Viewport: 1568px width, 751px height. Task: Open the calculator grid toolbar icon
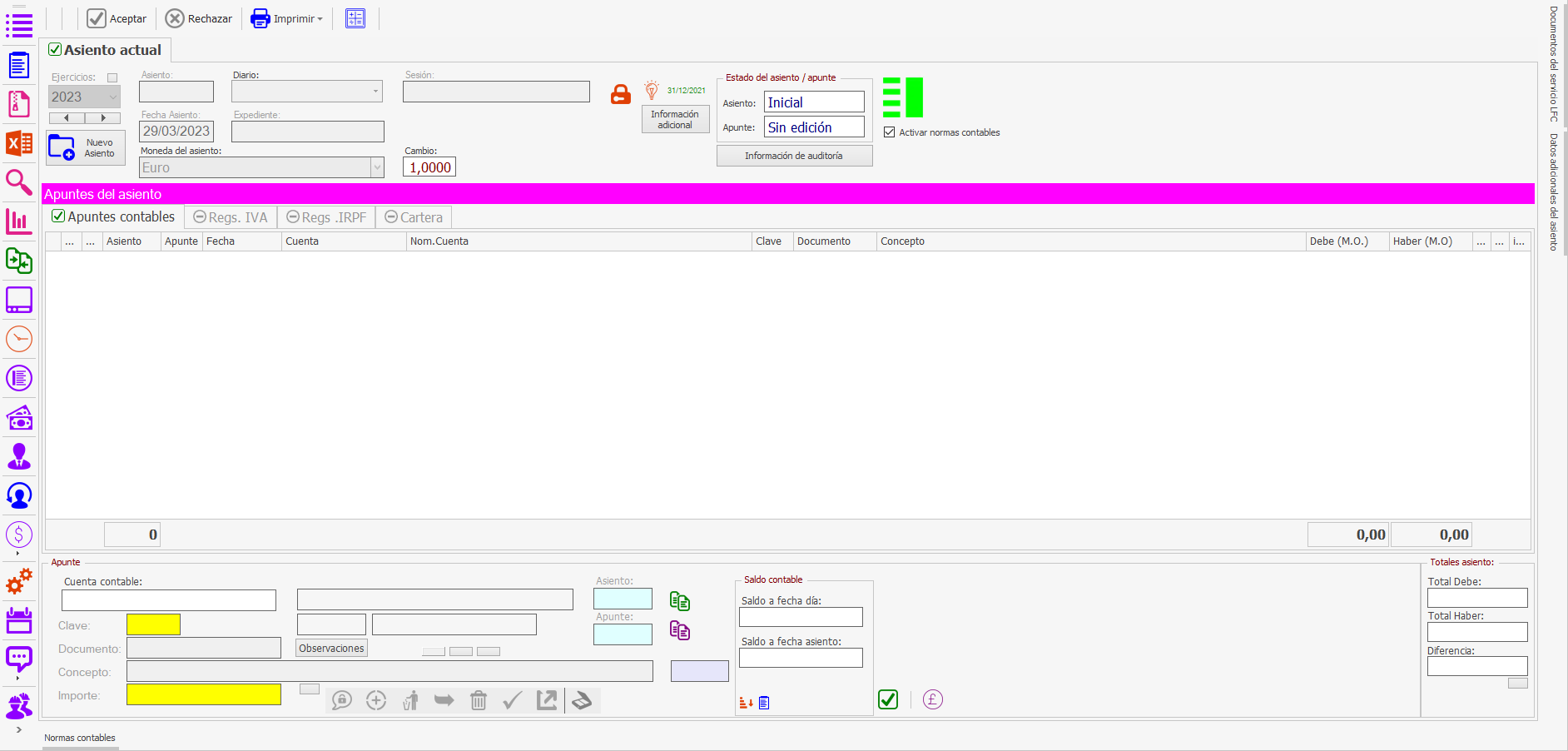(355, 18)
